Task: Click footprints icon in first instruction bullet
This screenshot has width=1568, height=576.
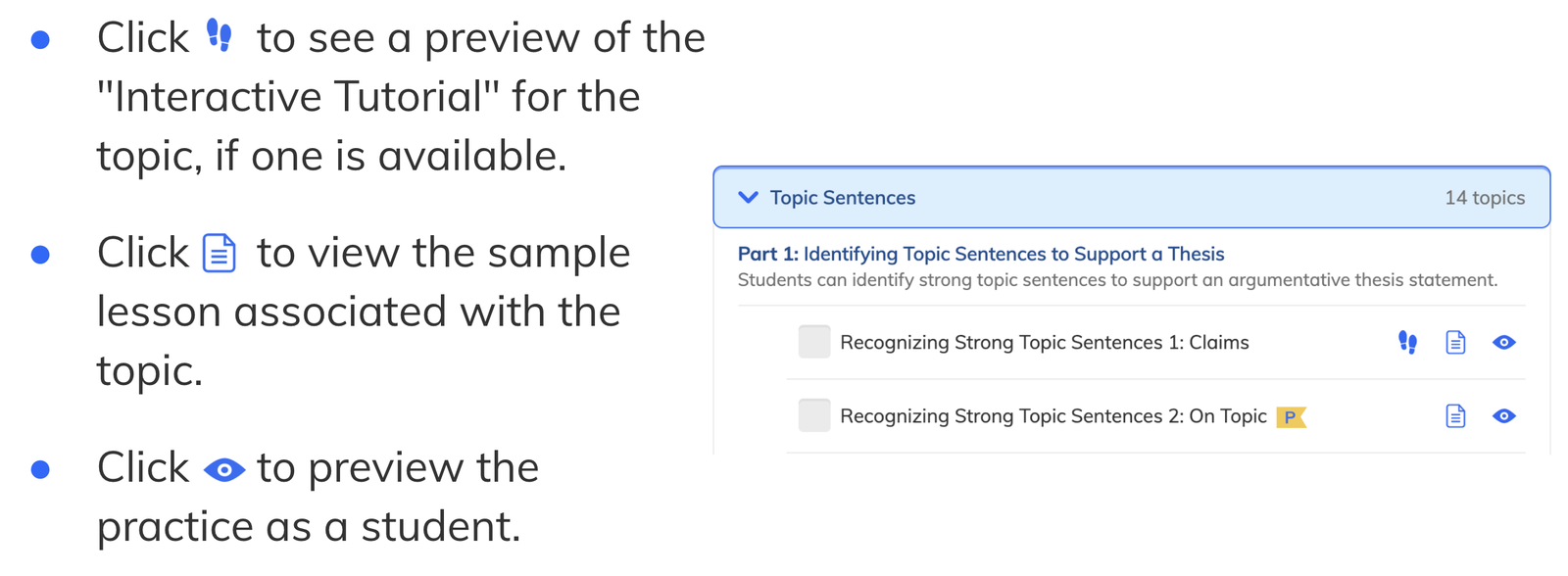Action: click(x=220, y=36)
